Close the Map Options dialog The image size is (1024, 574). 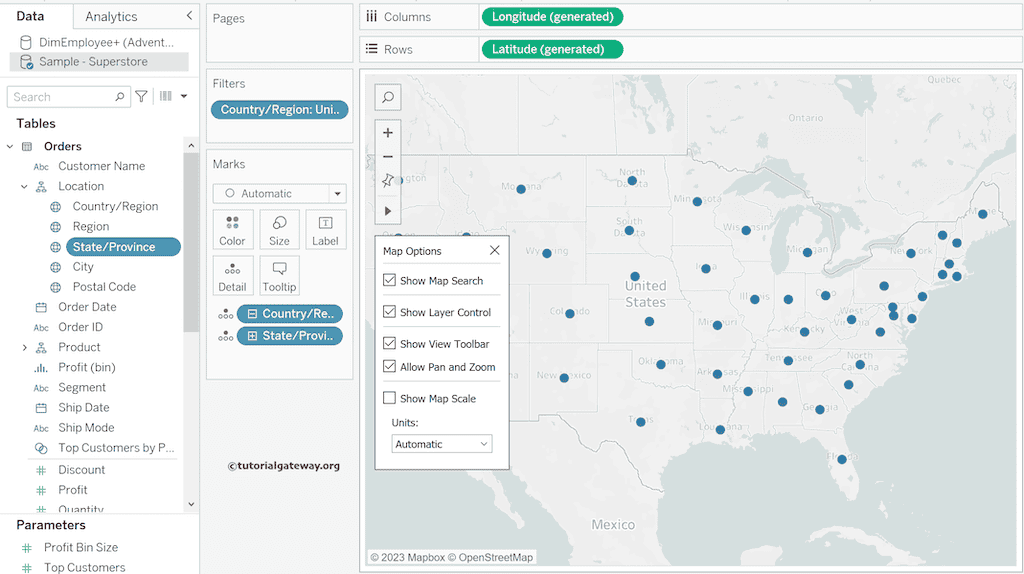pyautogui.click(x=494, y=251)
